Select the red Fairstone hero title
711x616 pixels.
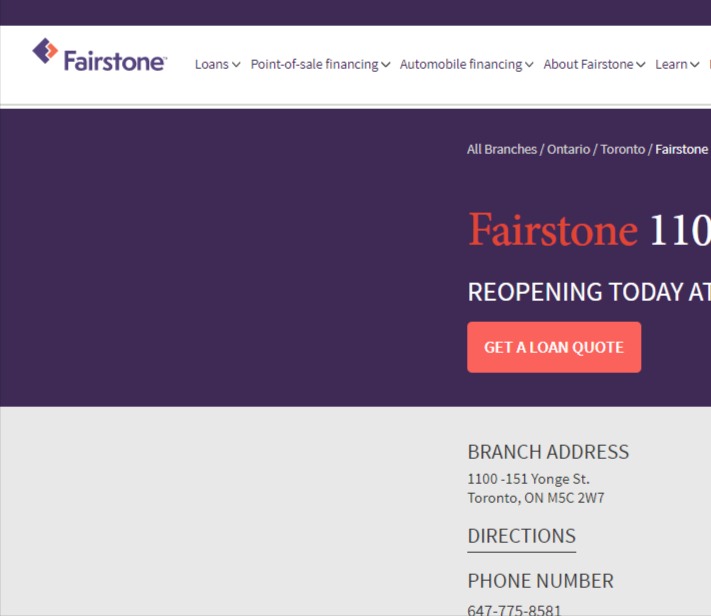click(553, 230)
